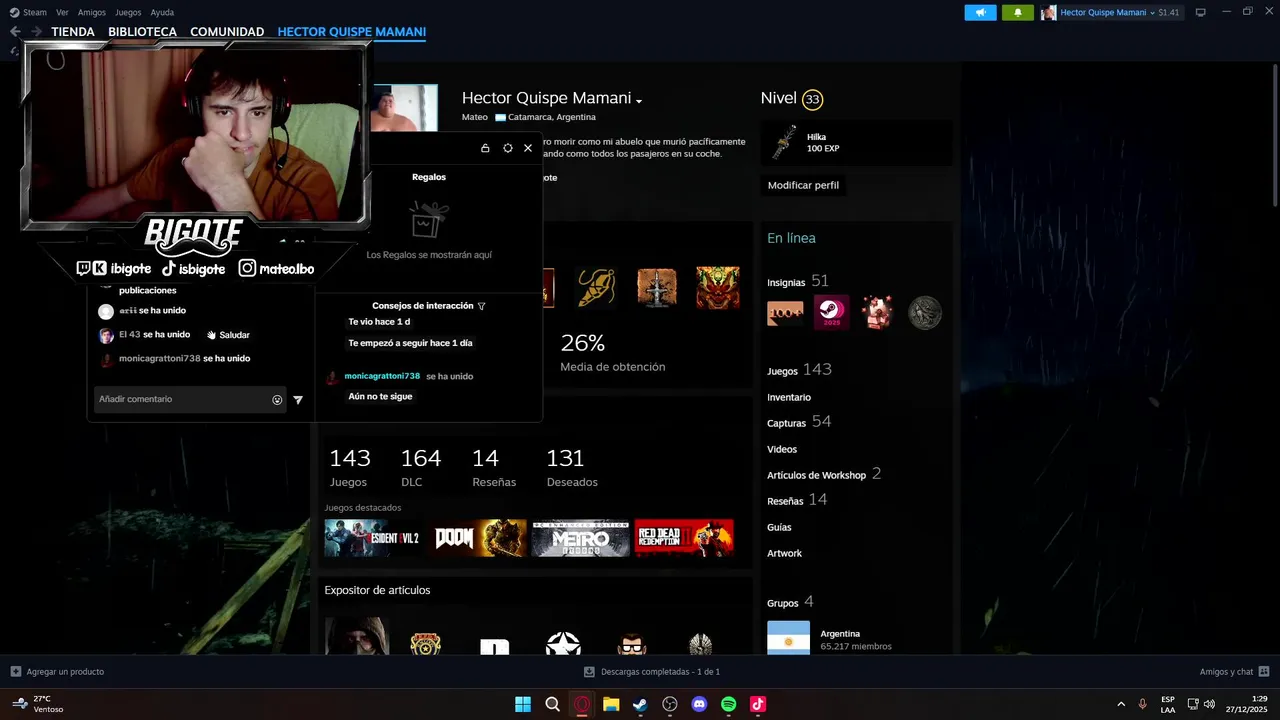Image resolution: width=1280 pixels, height=720 pixels.
Task: Open the Juegos menu
Action: click(x=128, y=12)
